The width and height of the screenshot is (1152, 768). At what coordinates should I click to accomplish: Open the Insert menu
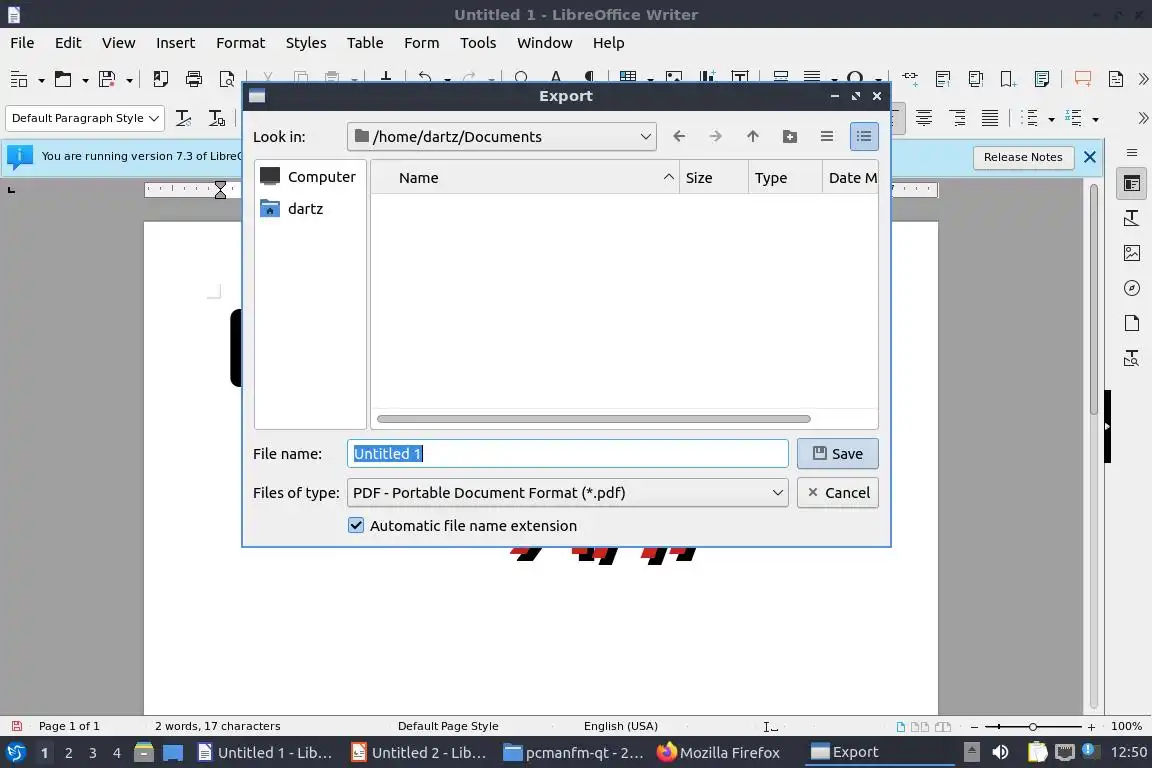pos(176,43)
